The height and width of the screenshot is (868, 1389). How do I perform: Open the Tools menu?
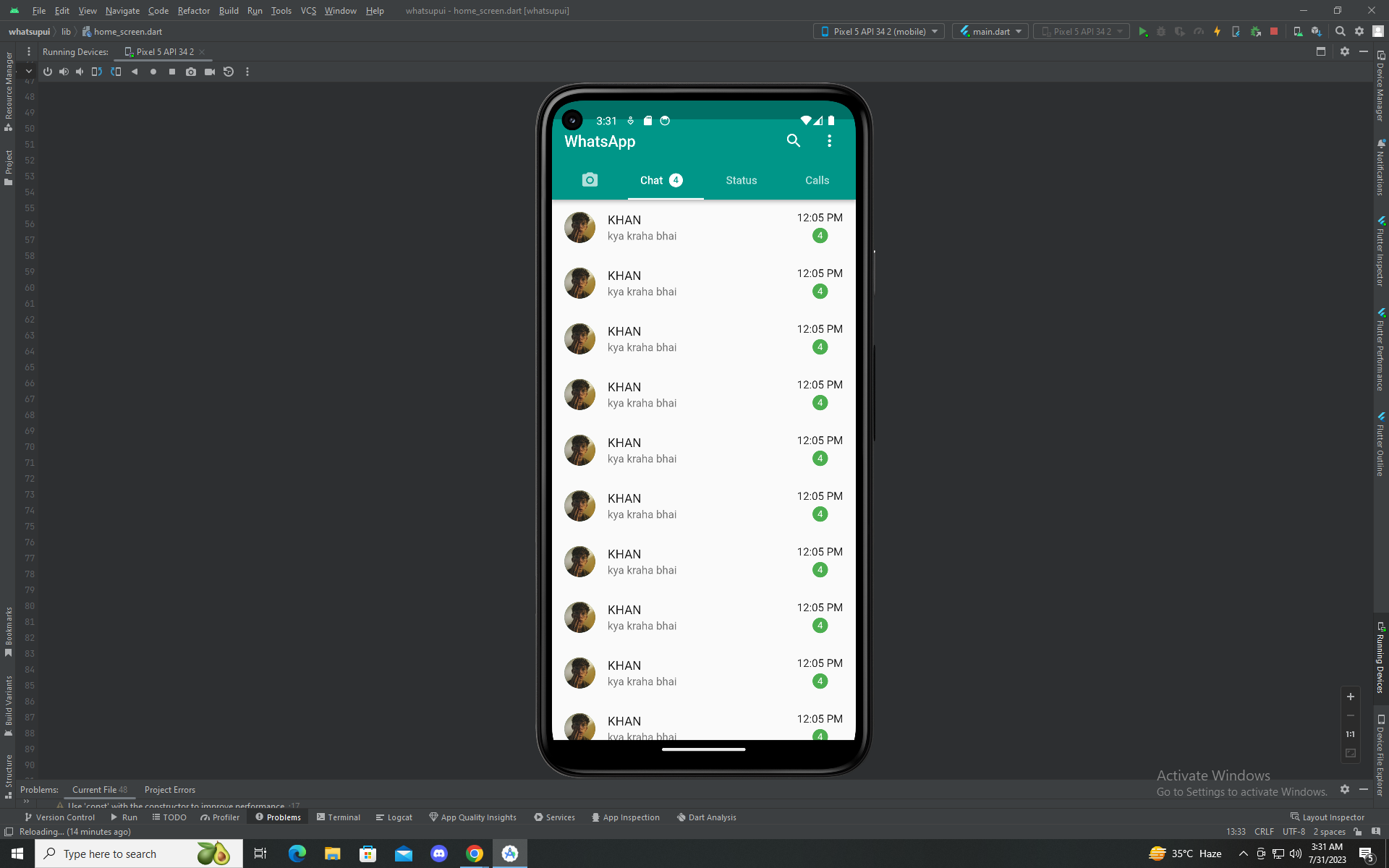tap(281, 11)
